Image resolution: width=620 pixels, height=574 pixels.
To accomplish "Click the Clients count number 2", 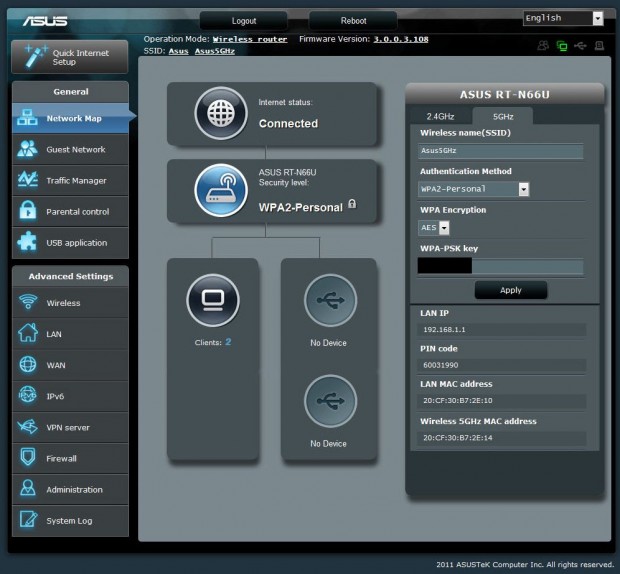I will (x=228, y=342).
